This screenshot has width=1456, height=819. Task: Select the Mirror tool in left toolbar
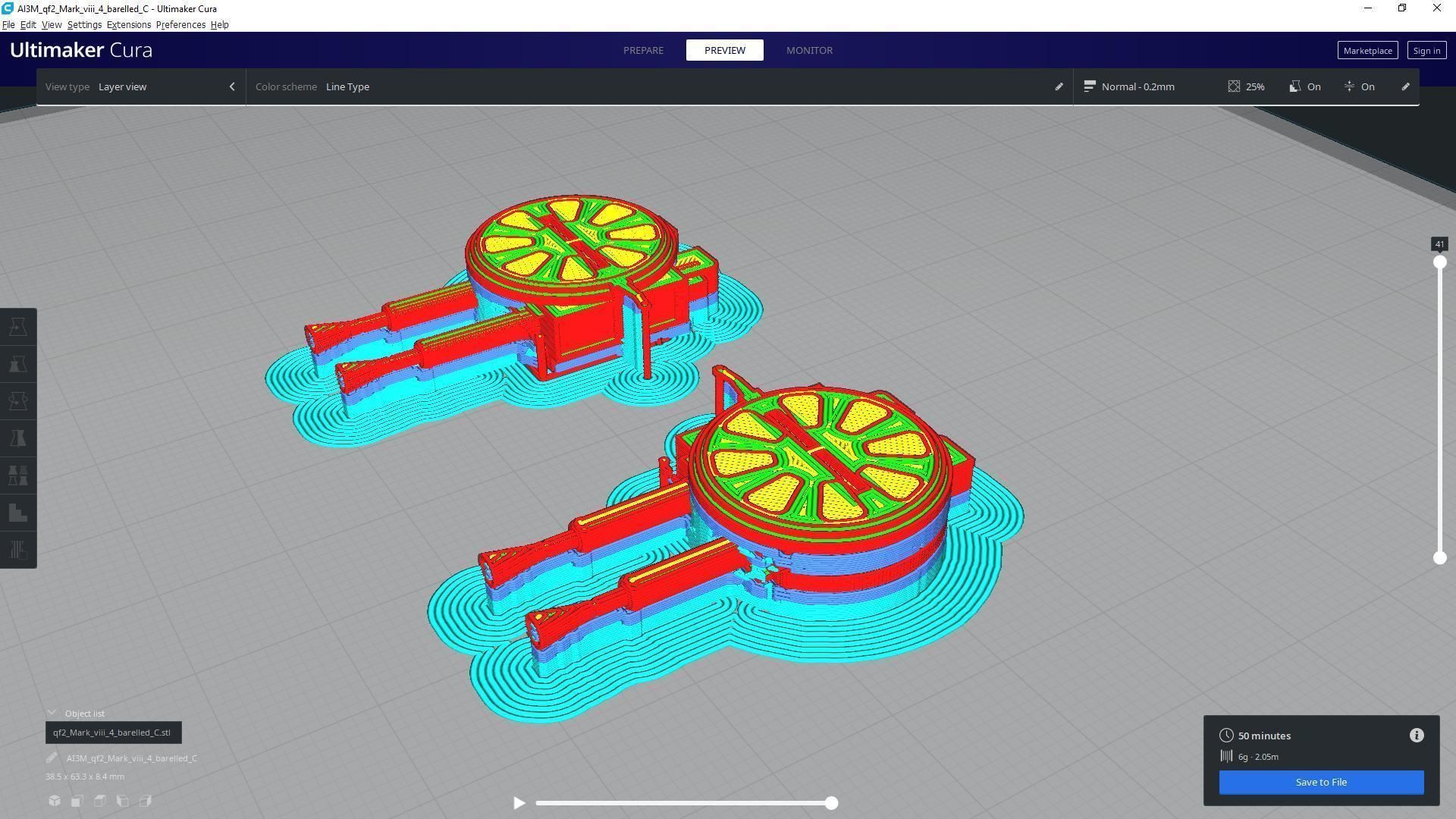(x=18, y=438)
